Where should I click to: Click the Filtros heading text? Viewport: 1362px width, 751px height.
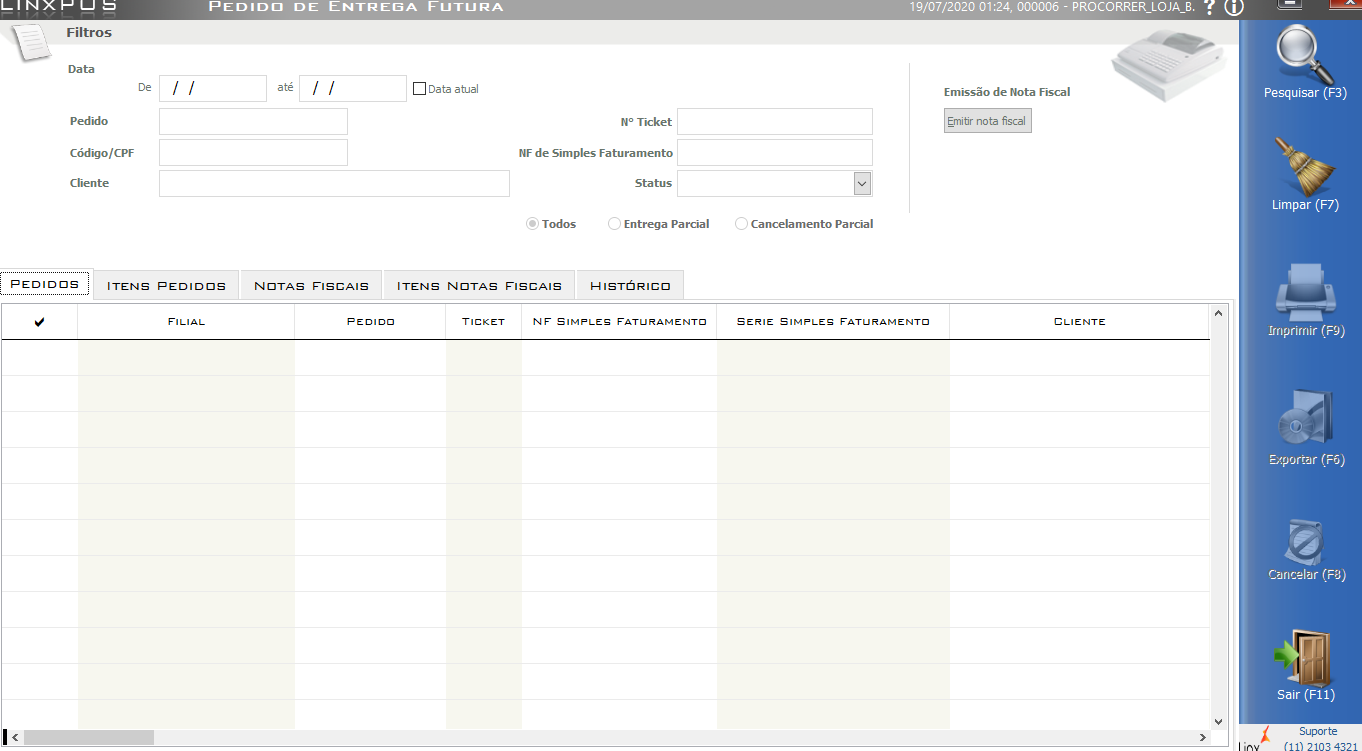click(89, 33)
